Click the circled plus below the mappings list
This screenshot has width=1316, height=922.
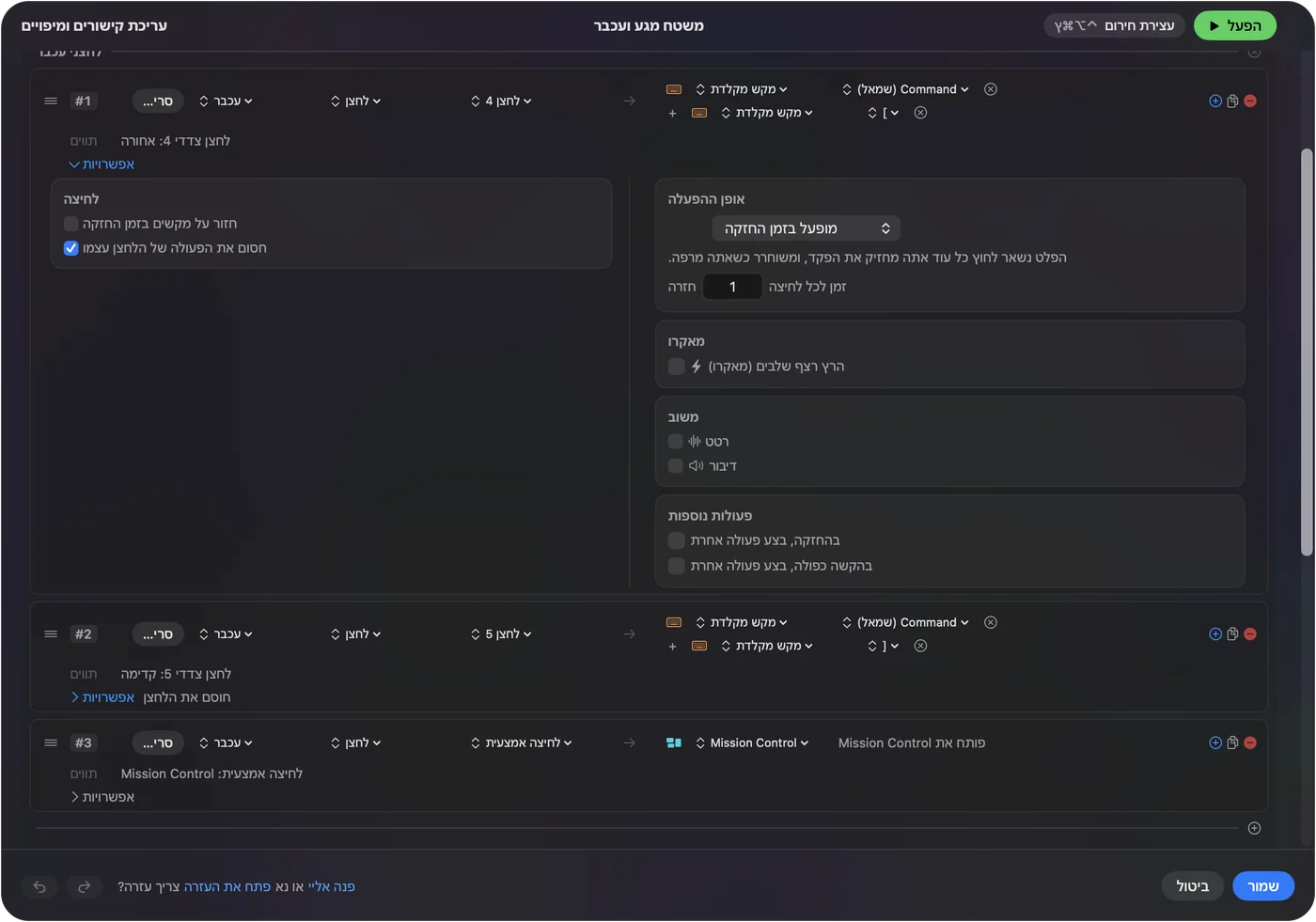click(x=1254, y=828)
